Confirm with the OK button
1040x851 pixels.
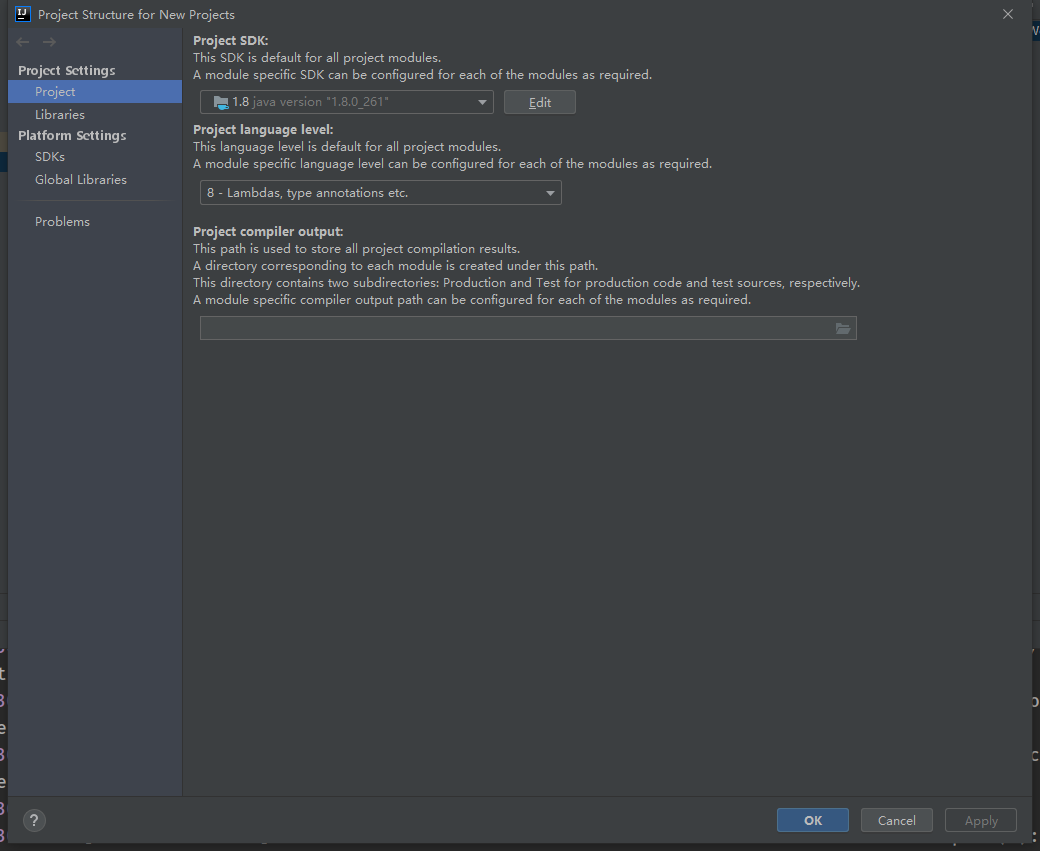click(x=812, y=820)
